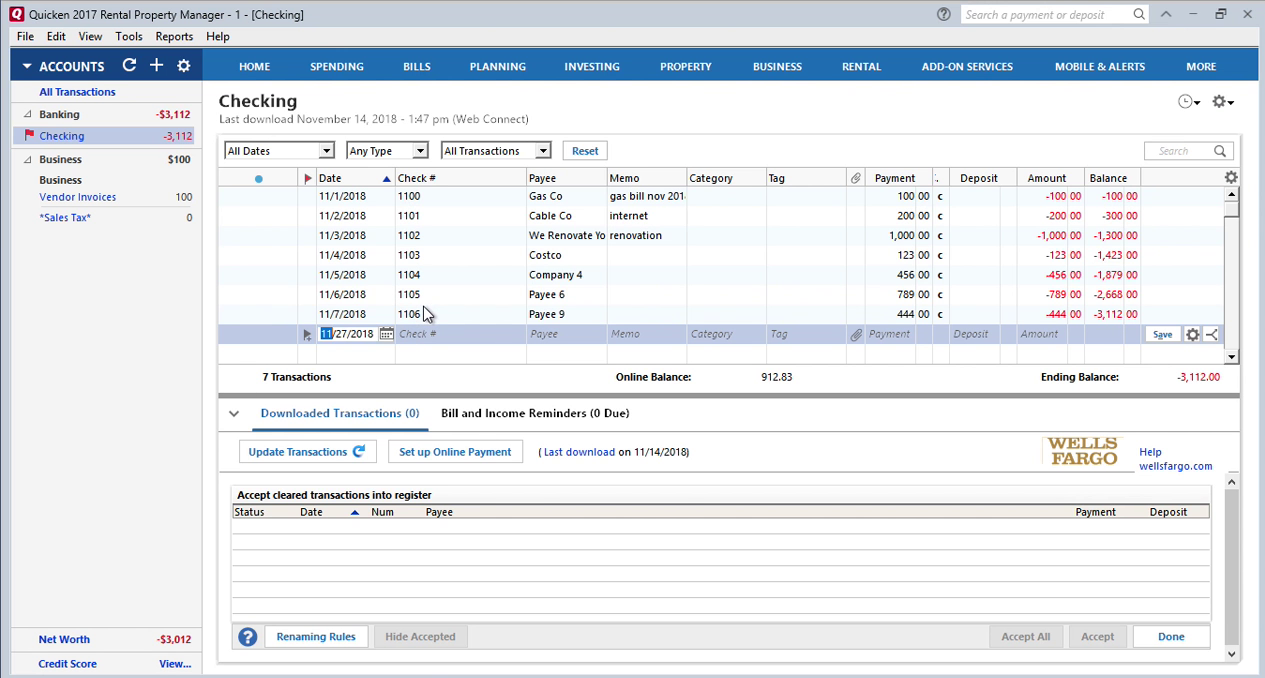This screenshot has width=1265, height=678.
Task: Open the Reports menu
Action: [174, 36]
